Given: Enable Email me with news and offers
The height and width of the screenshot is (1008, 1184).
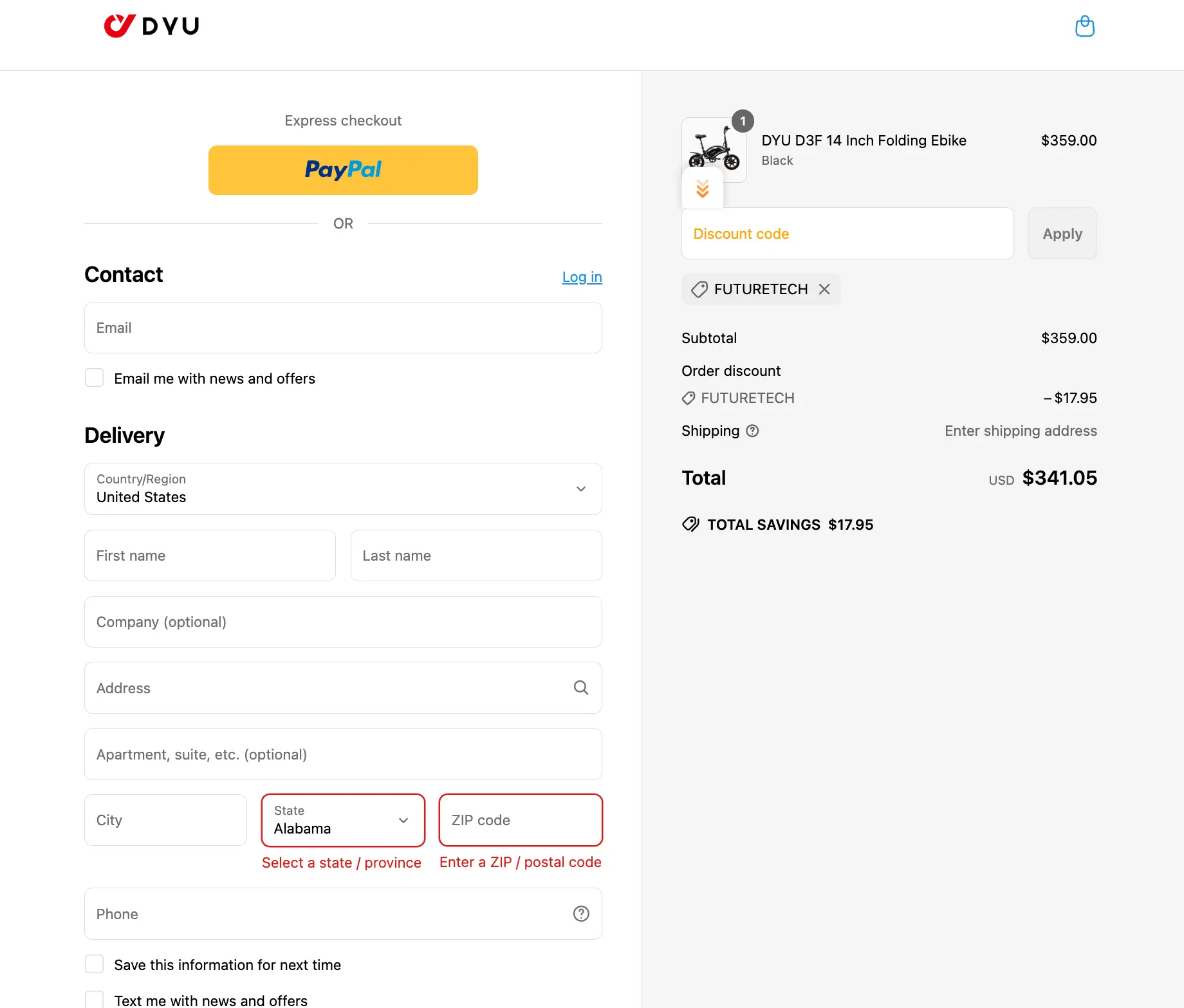Looking at the screenshot, I should click(x=94, y=377).
